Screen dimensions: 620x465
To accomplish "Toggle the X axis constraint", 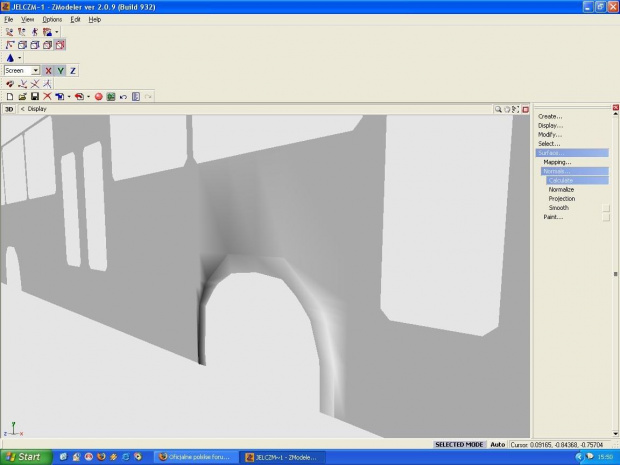I will click(x=48, y=71).
